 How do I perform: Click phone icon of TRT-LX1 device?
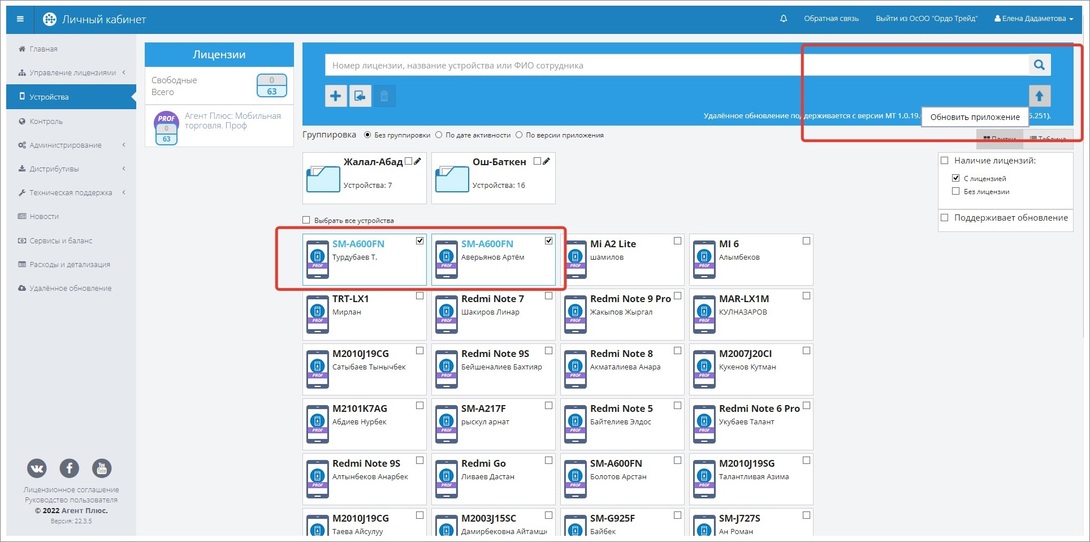318,314
